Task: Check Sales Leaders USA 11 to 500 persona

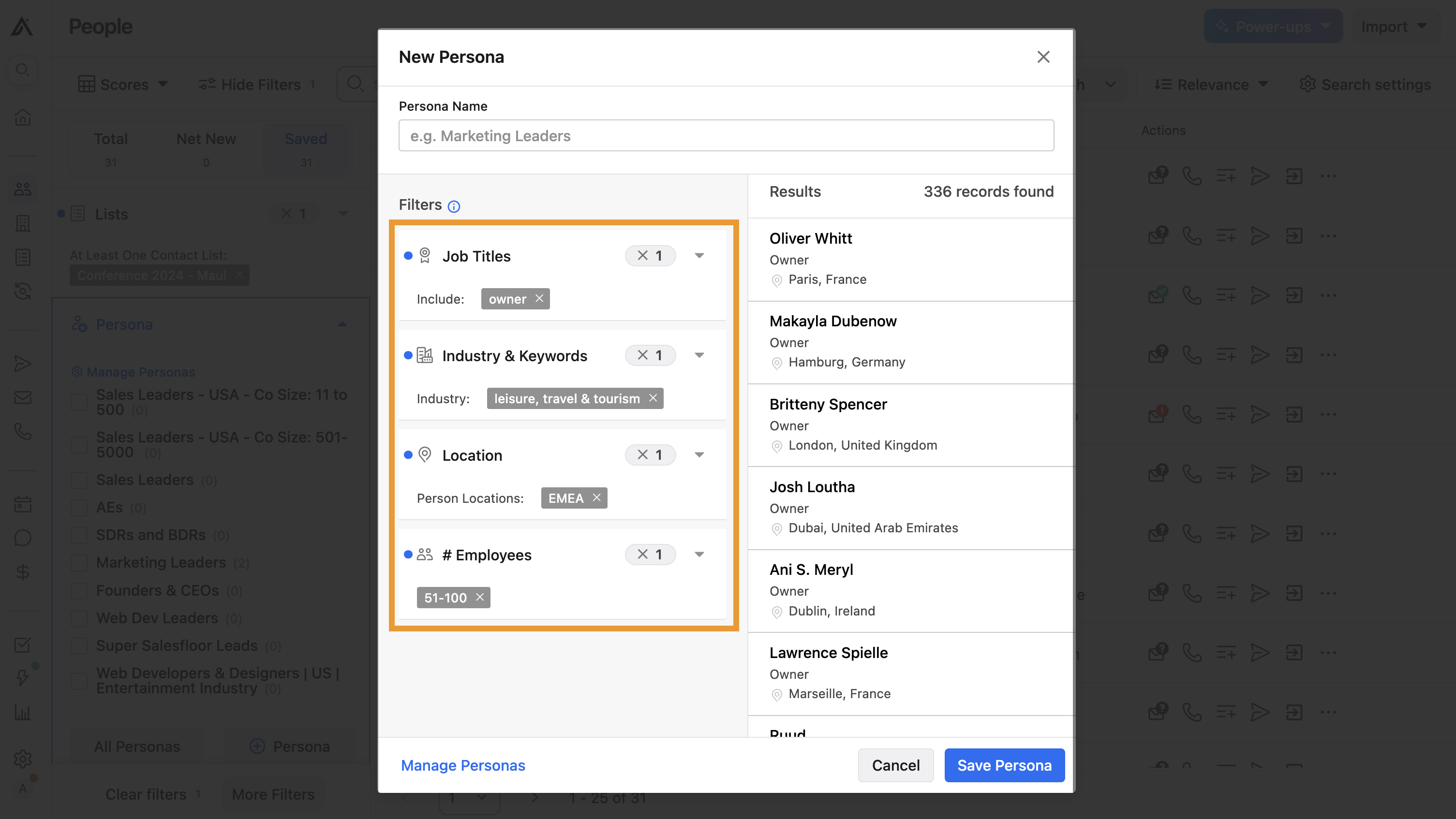Action: (78, 402)
